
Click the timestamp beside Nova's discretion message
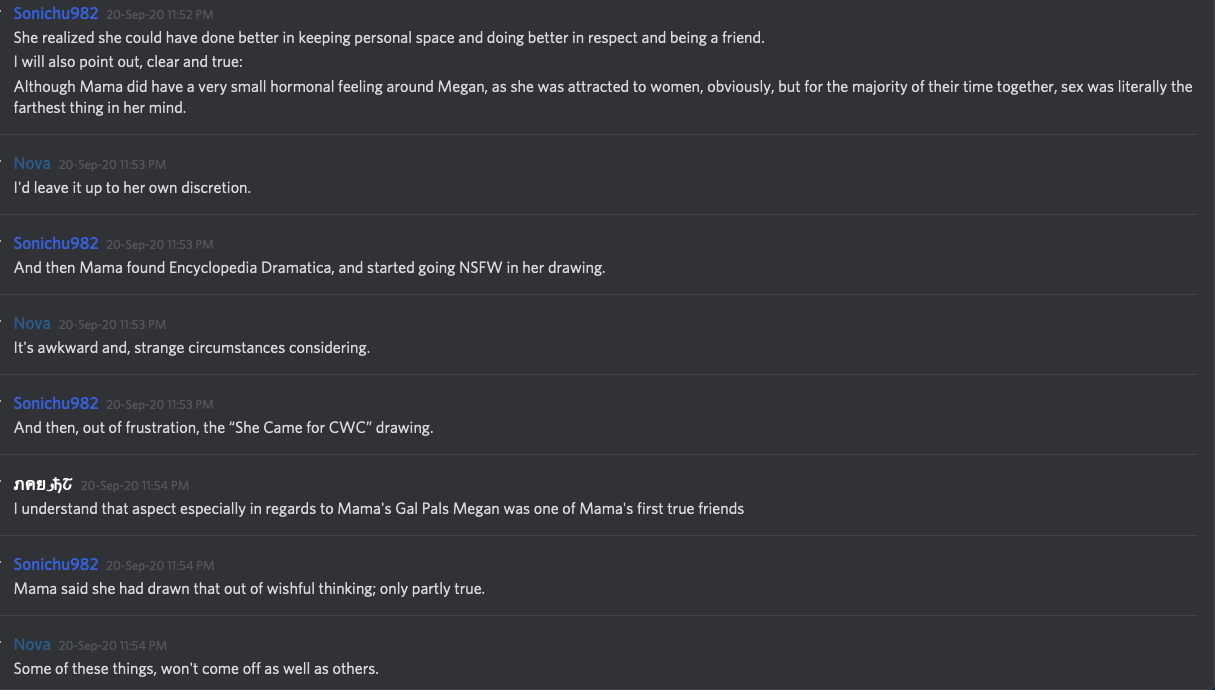coord(112,164)
